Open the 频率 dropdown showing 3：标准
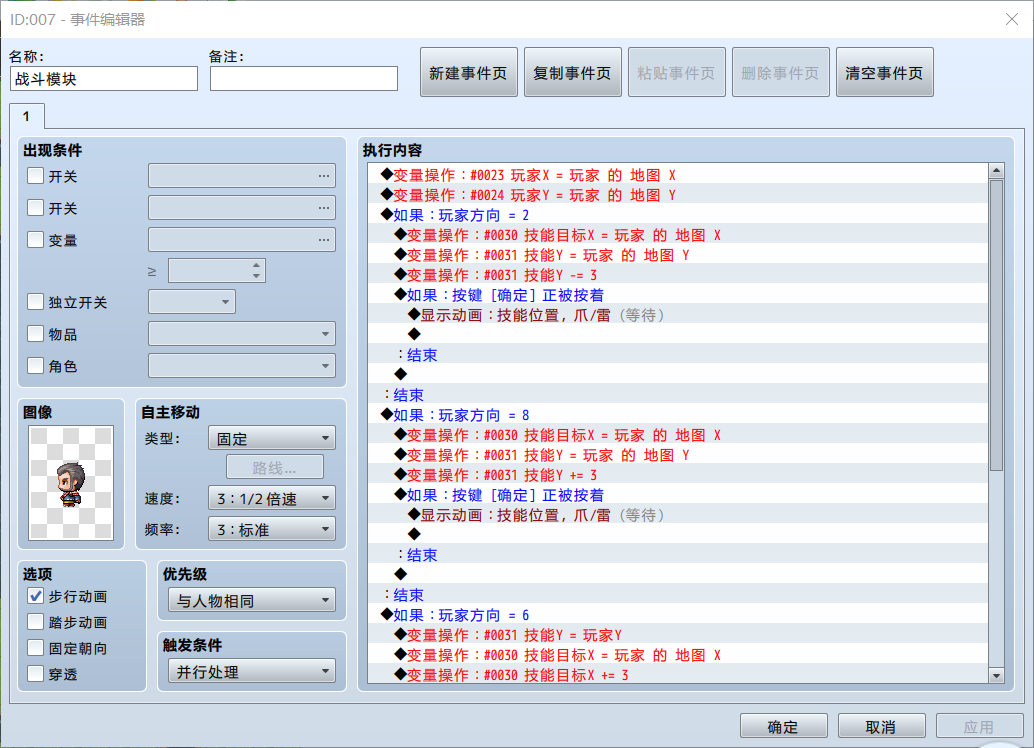This screenshot has height=748, width=1034. coord(272,529)
